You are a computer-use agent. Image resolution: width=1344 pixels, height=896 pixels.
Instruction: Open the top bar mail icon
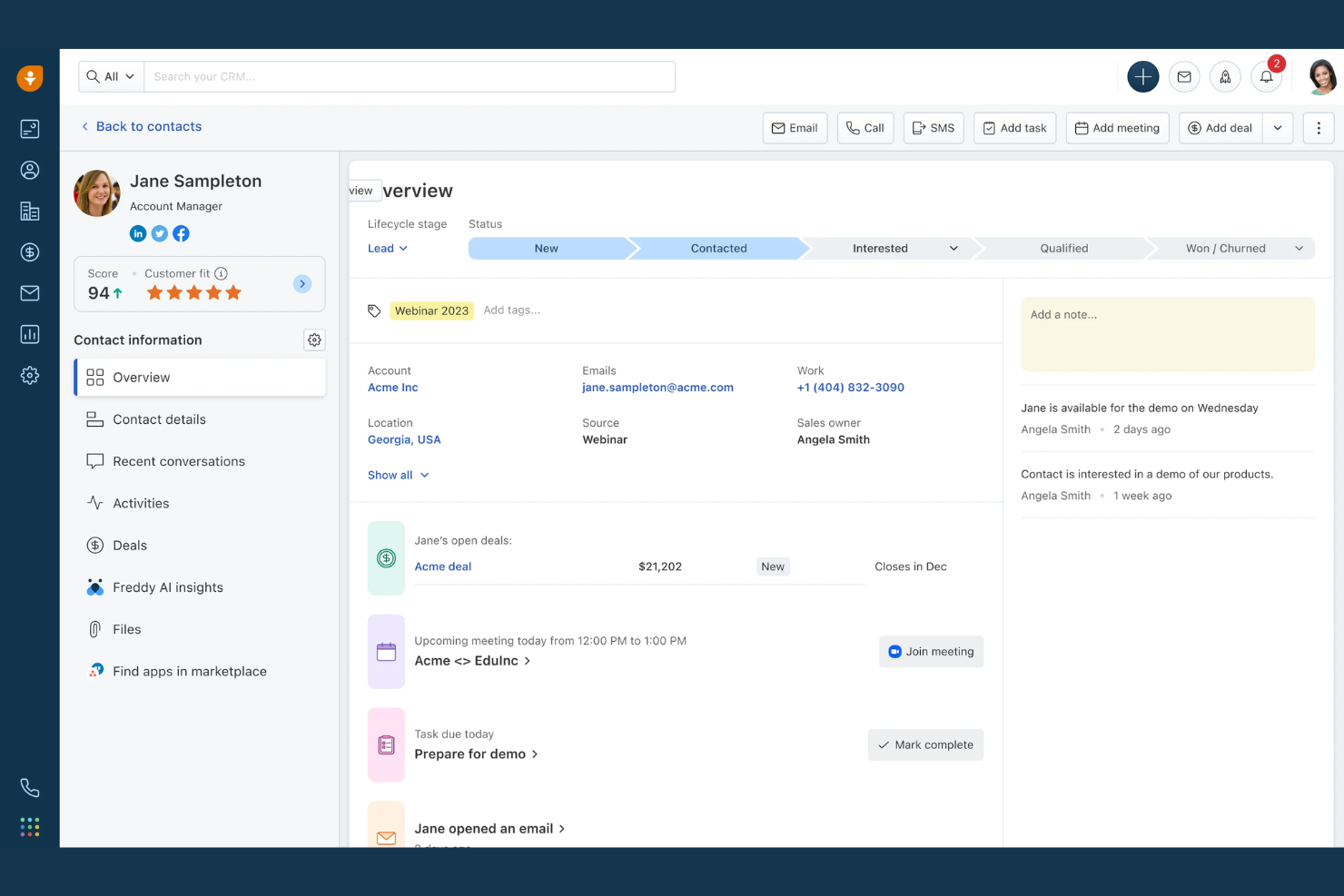(x=1184, y=77)
